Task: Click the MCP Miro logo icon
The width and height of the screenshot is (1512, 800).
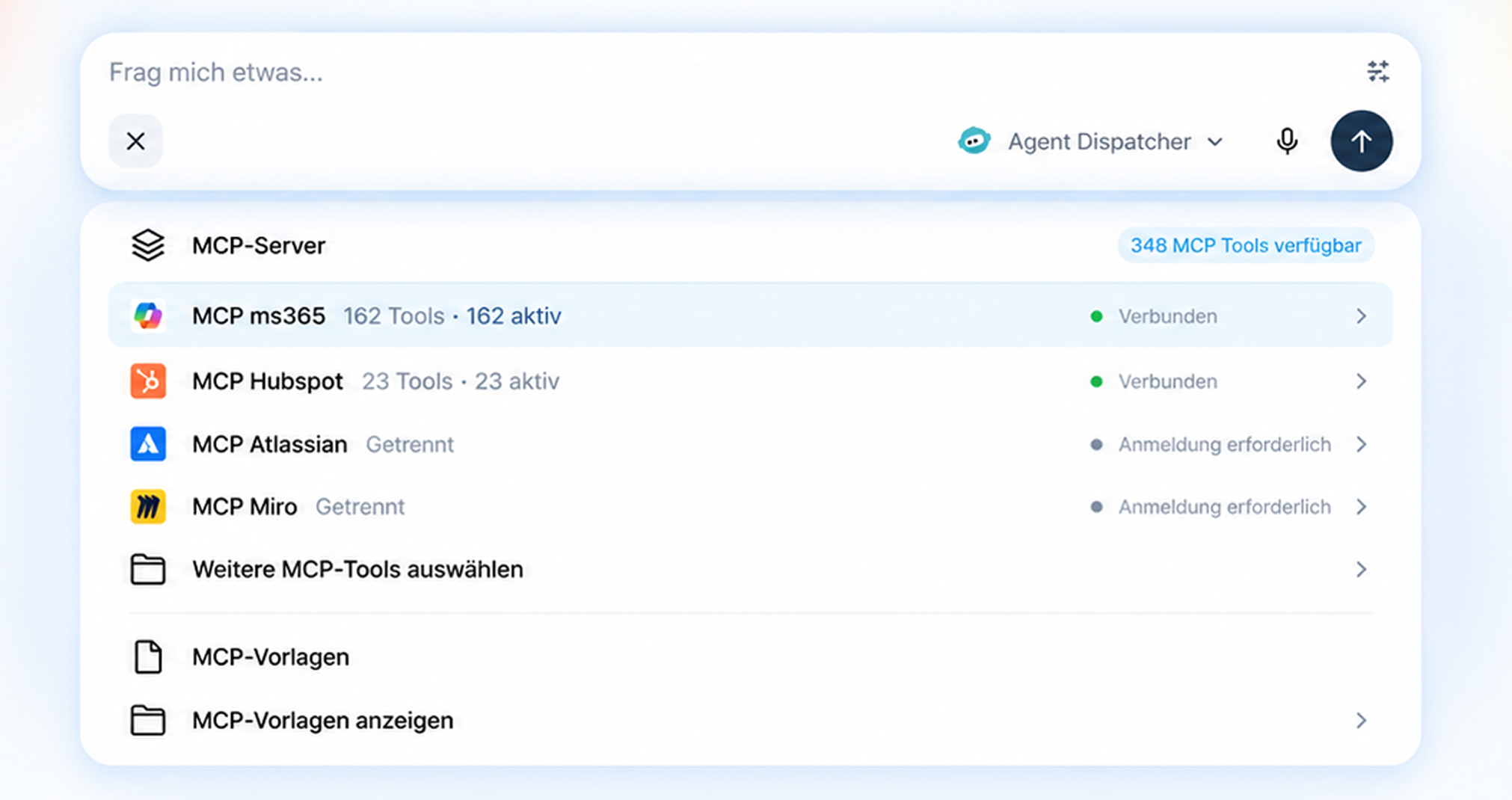Action: (148, 507)
